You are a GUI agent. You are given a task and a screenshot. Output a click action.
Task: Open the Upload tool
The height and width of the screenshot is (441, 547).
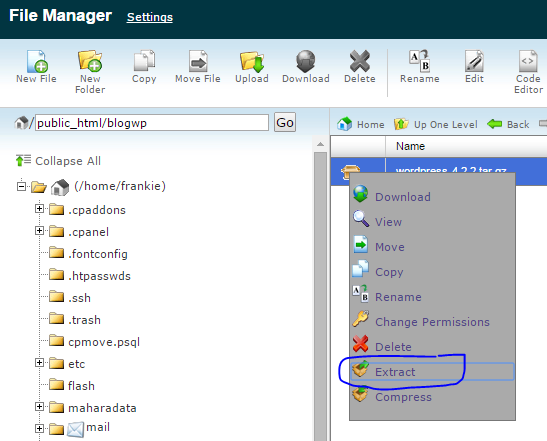[252, 62]
